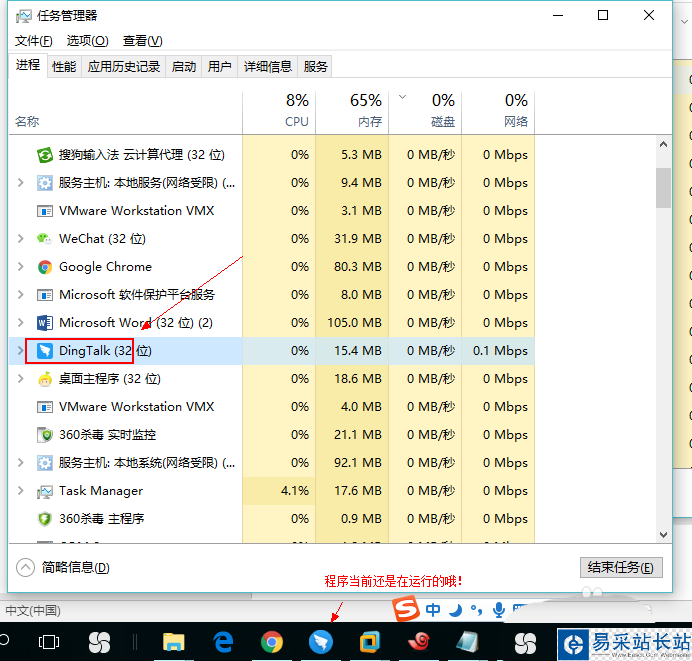The height and width of the screenshot is (661, 692).
Task: Click 中文(中国) in background window status bar
Action: pyautogui.click(x=33, y=611)
